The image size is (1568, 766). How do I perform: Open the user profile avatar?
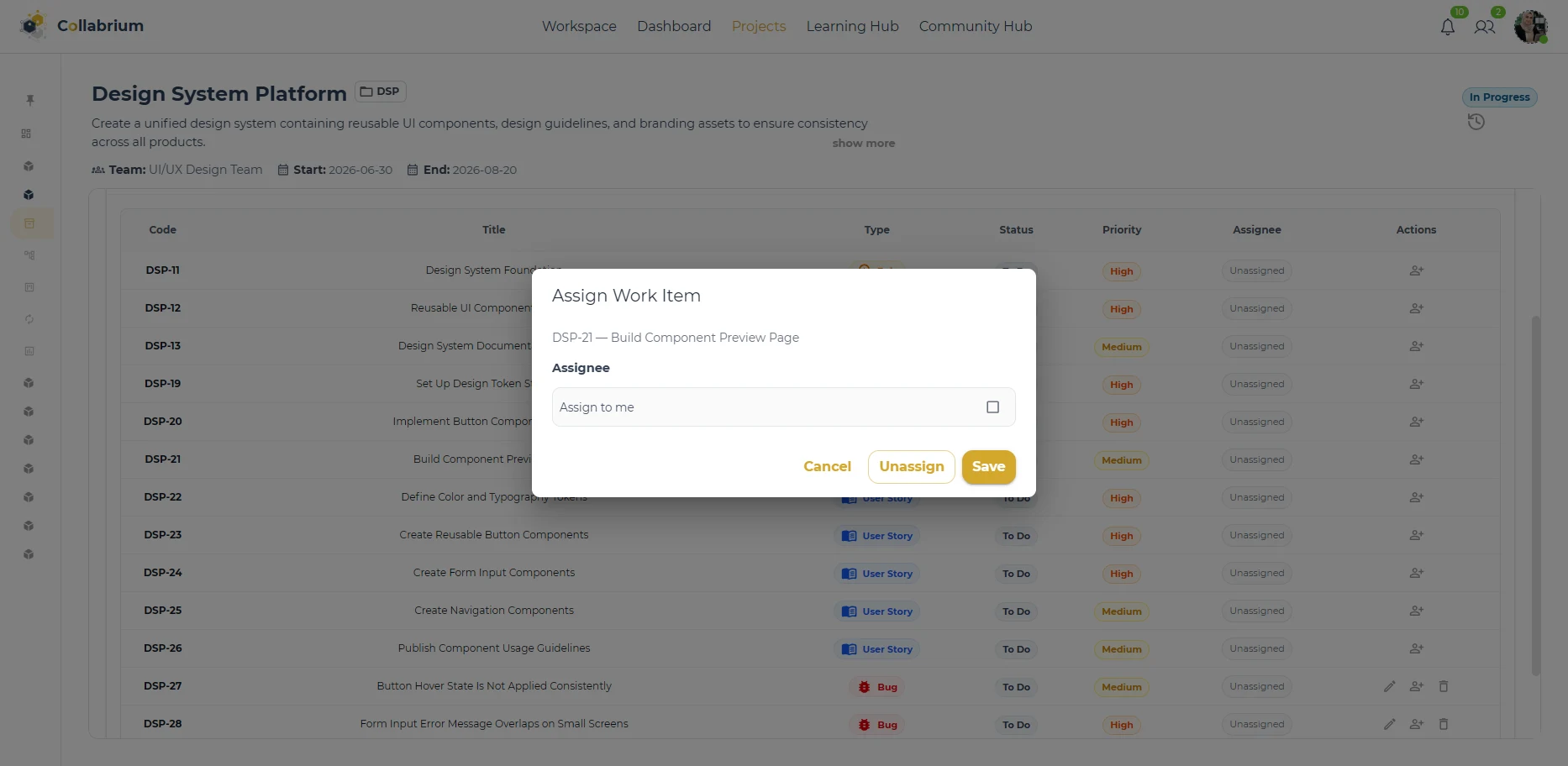[1531, 27]
